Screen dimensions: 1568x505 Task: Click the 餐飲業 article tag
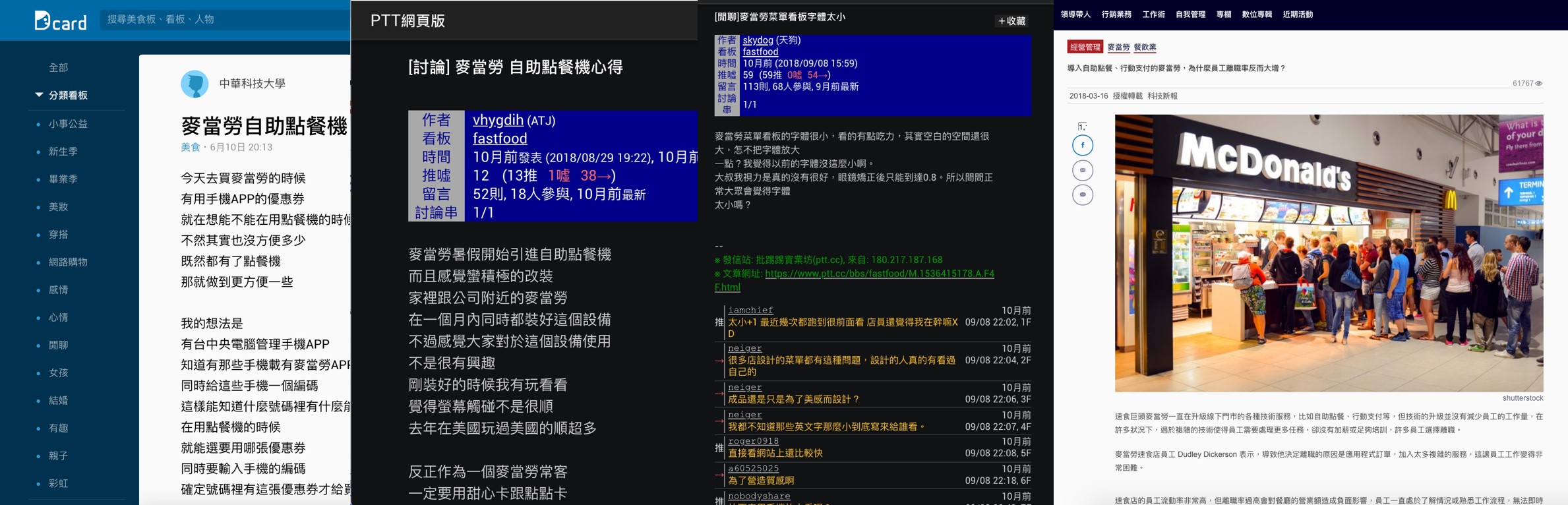click(x=1145, y=47)
